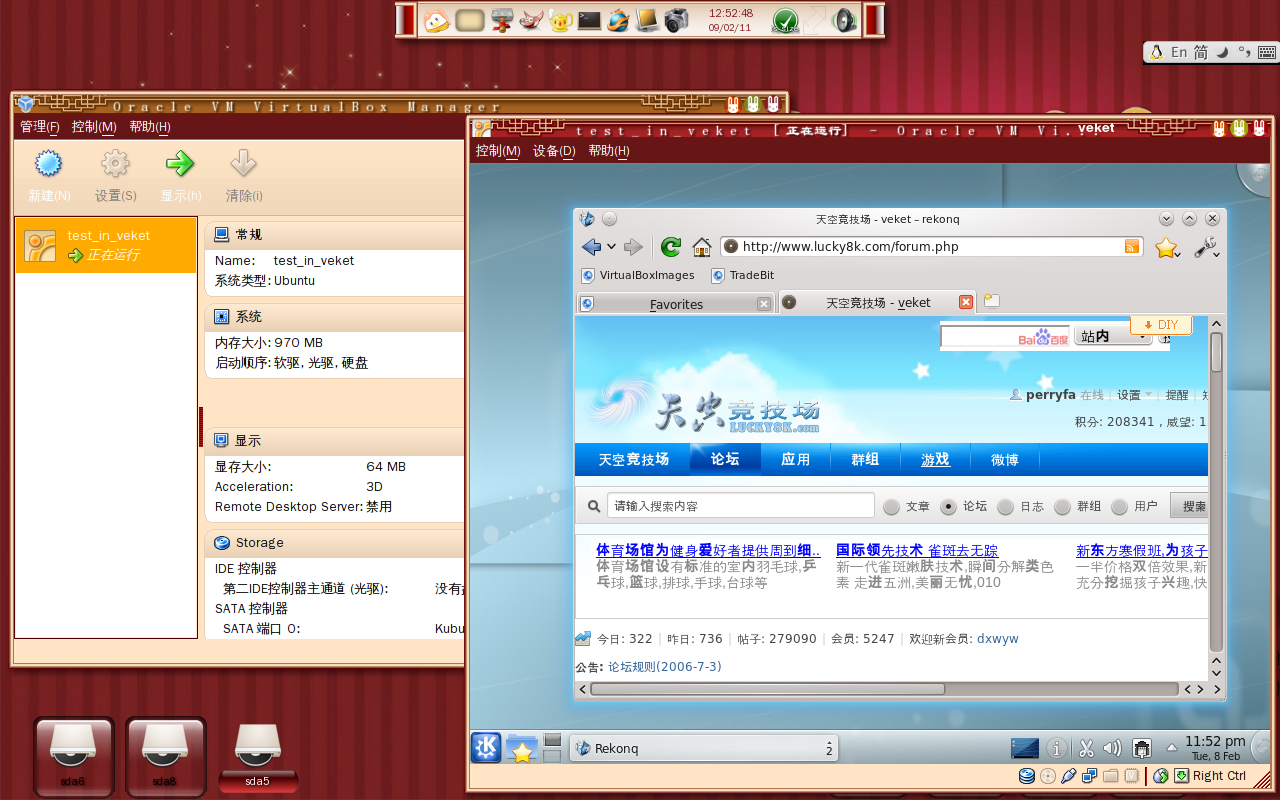Open the sda5 drive icon on desktop
The image size is (1280, 800).
point(257,755)
